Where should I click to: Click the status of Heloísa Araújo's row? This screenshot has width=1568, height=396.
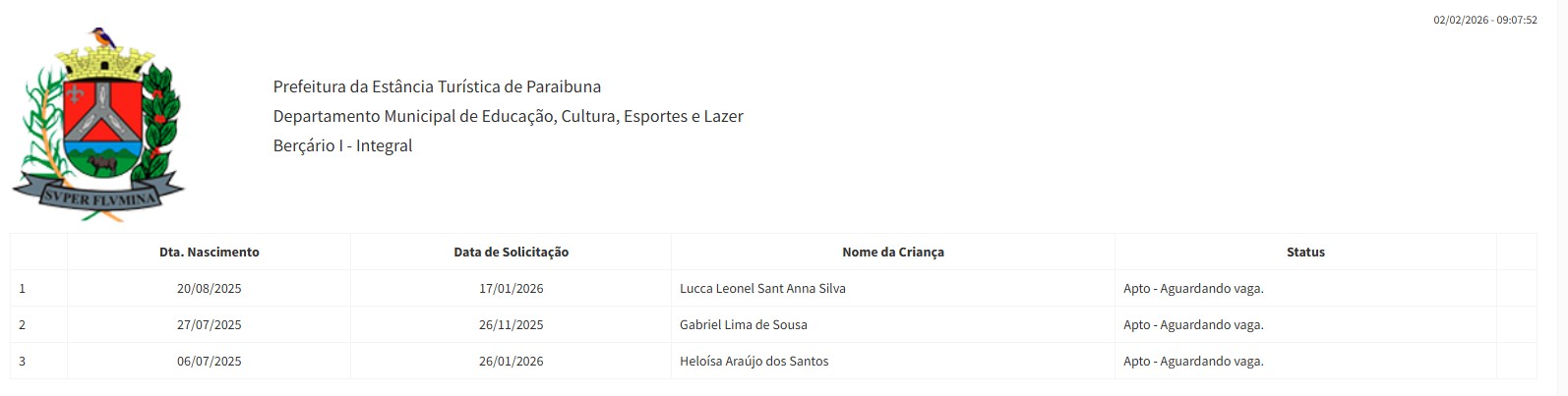(x=1193, y=362)
